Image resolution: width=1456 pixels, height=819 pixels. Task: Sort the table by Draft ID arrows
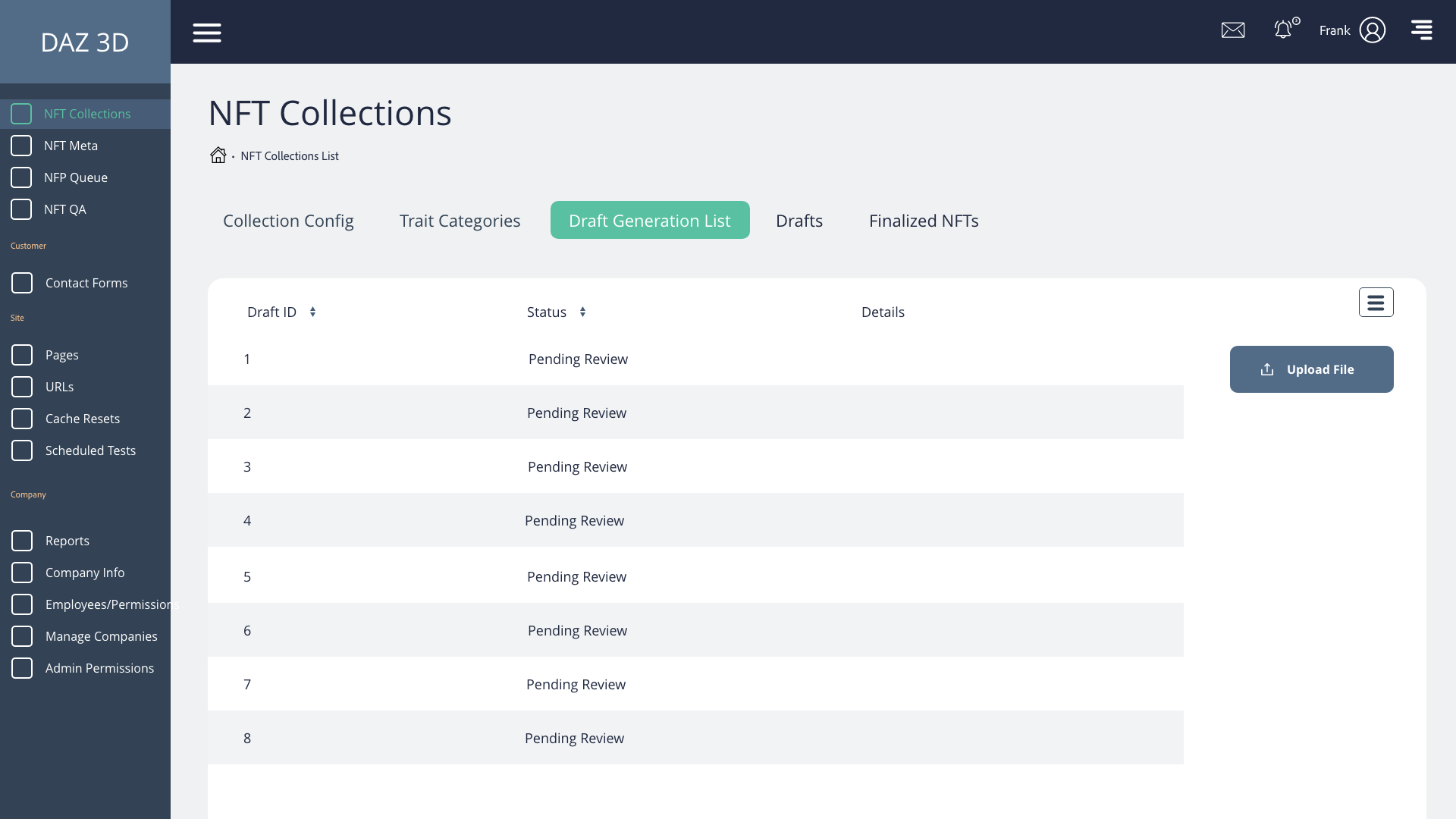coord(312,312)
